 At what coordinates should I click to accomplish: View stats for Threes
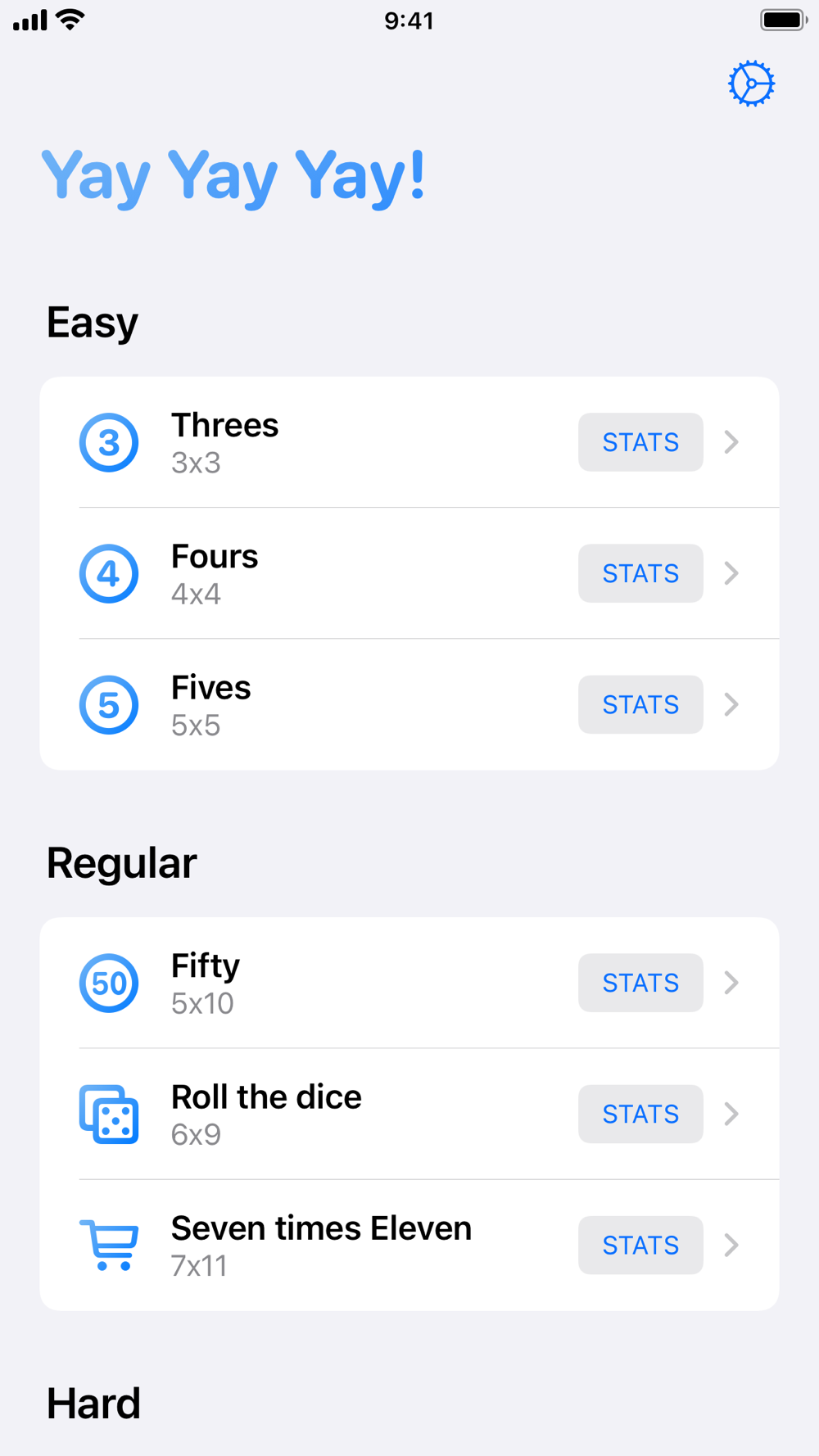(640, 442)
